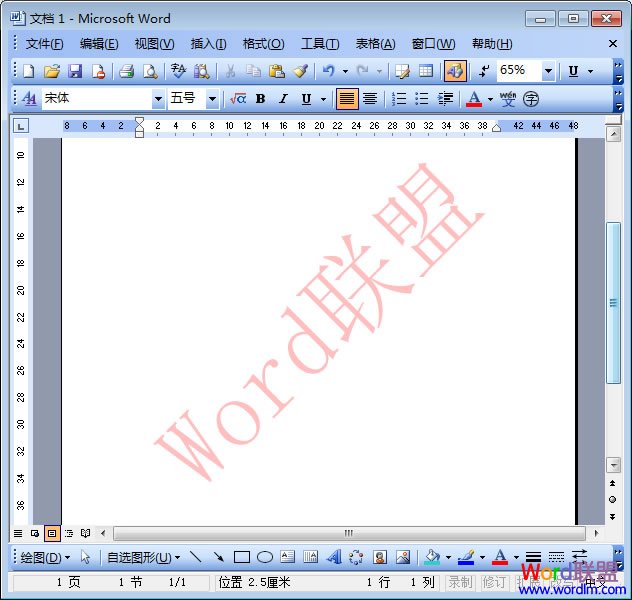
Task: Open the Line Style options
Action: pyautogui.click(x=533, y=558)
